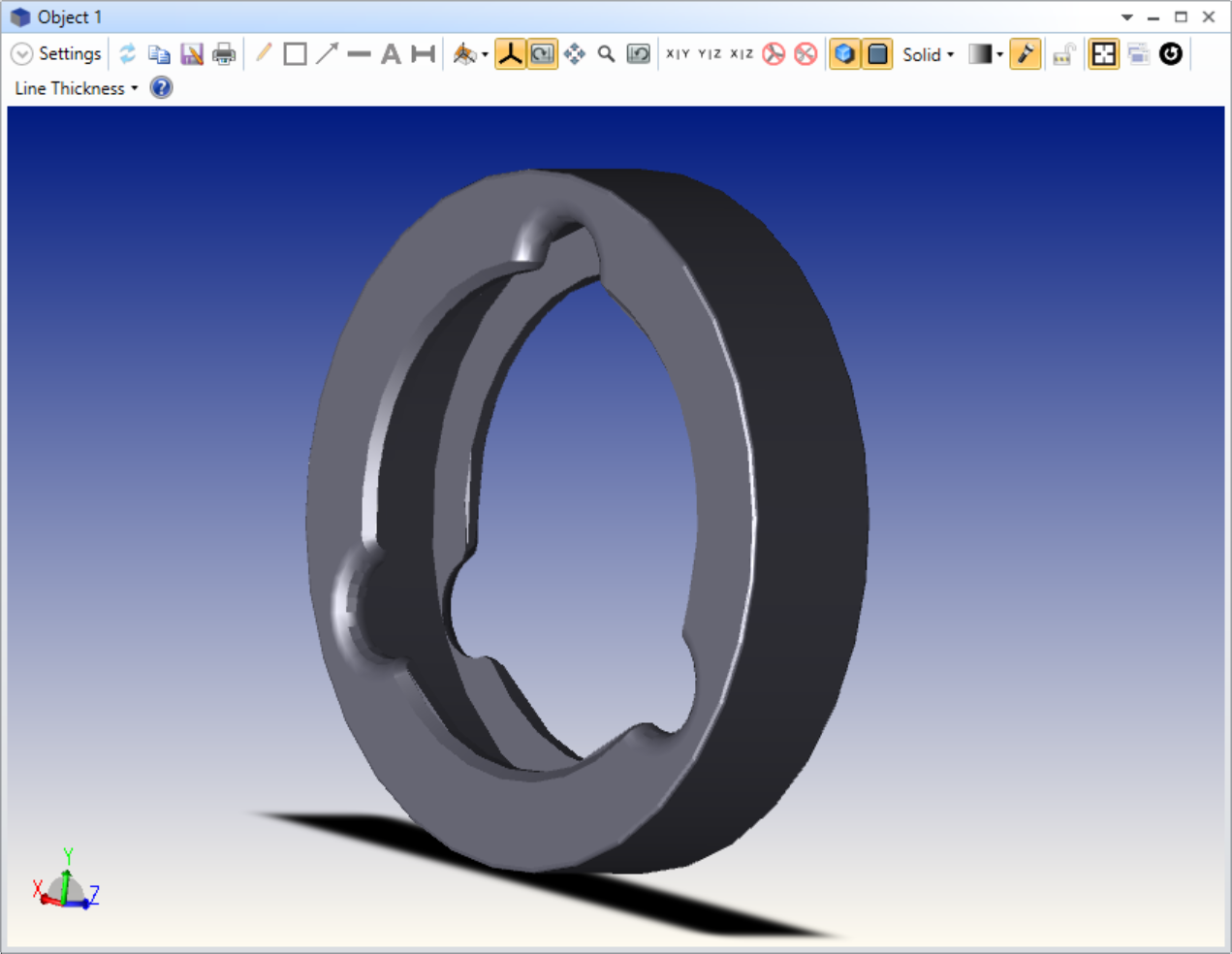Click the XYZ axis indicator gizmo
The width and height of the screenshot is (1232, 954).
[66, 880]
